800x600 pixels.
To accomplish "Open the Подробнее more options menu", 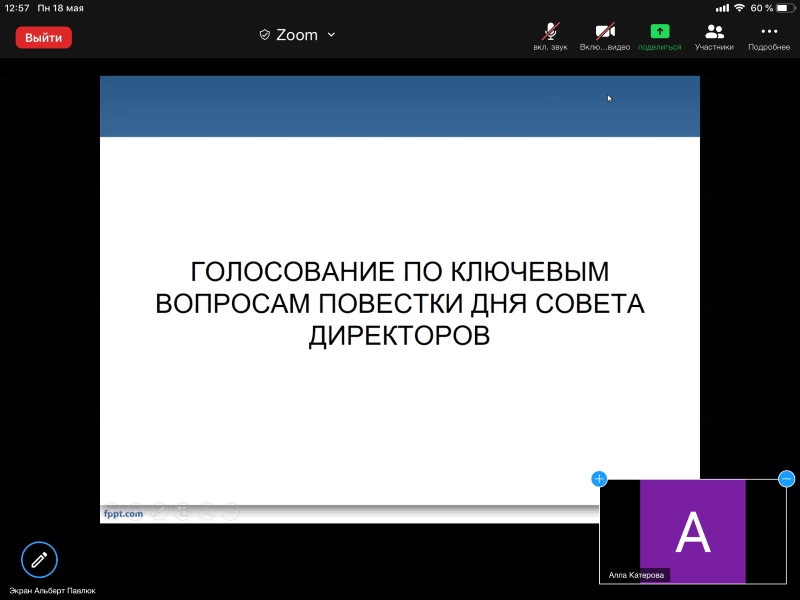I will click(x=769, y=37).
